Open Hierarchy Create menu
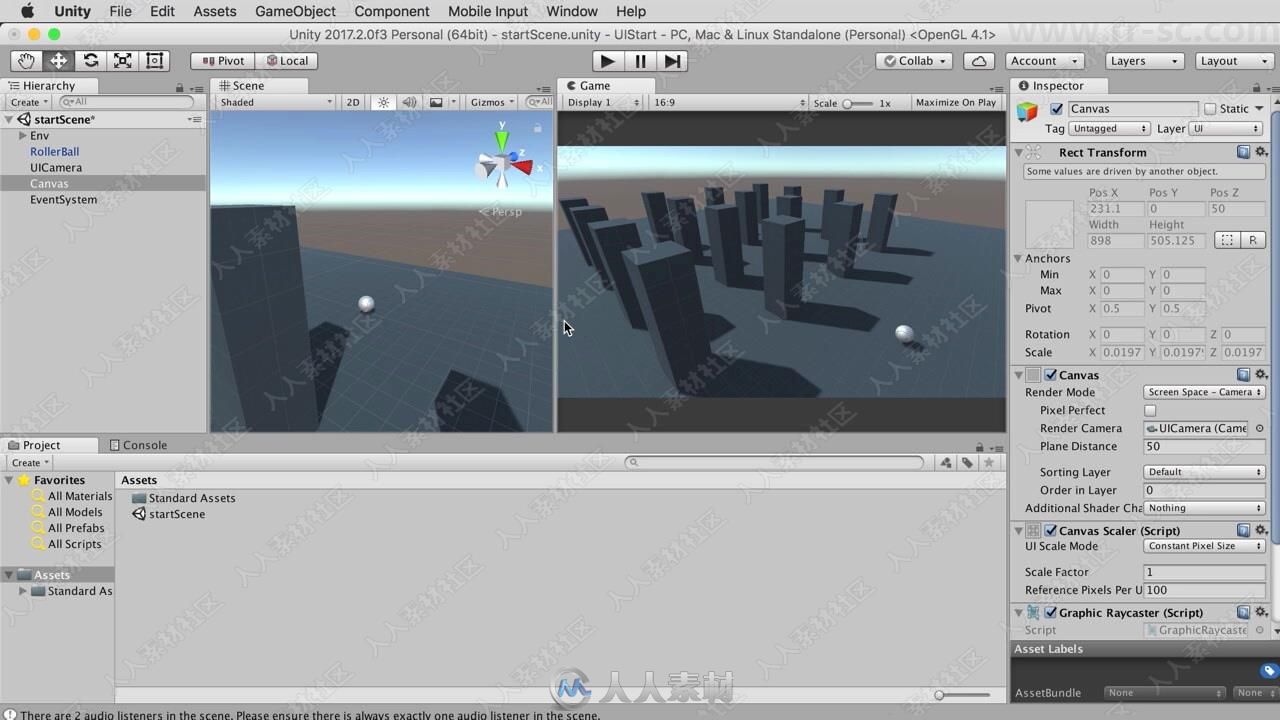 tap(28, 102)
